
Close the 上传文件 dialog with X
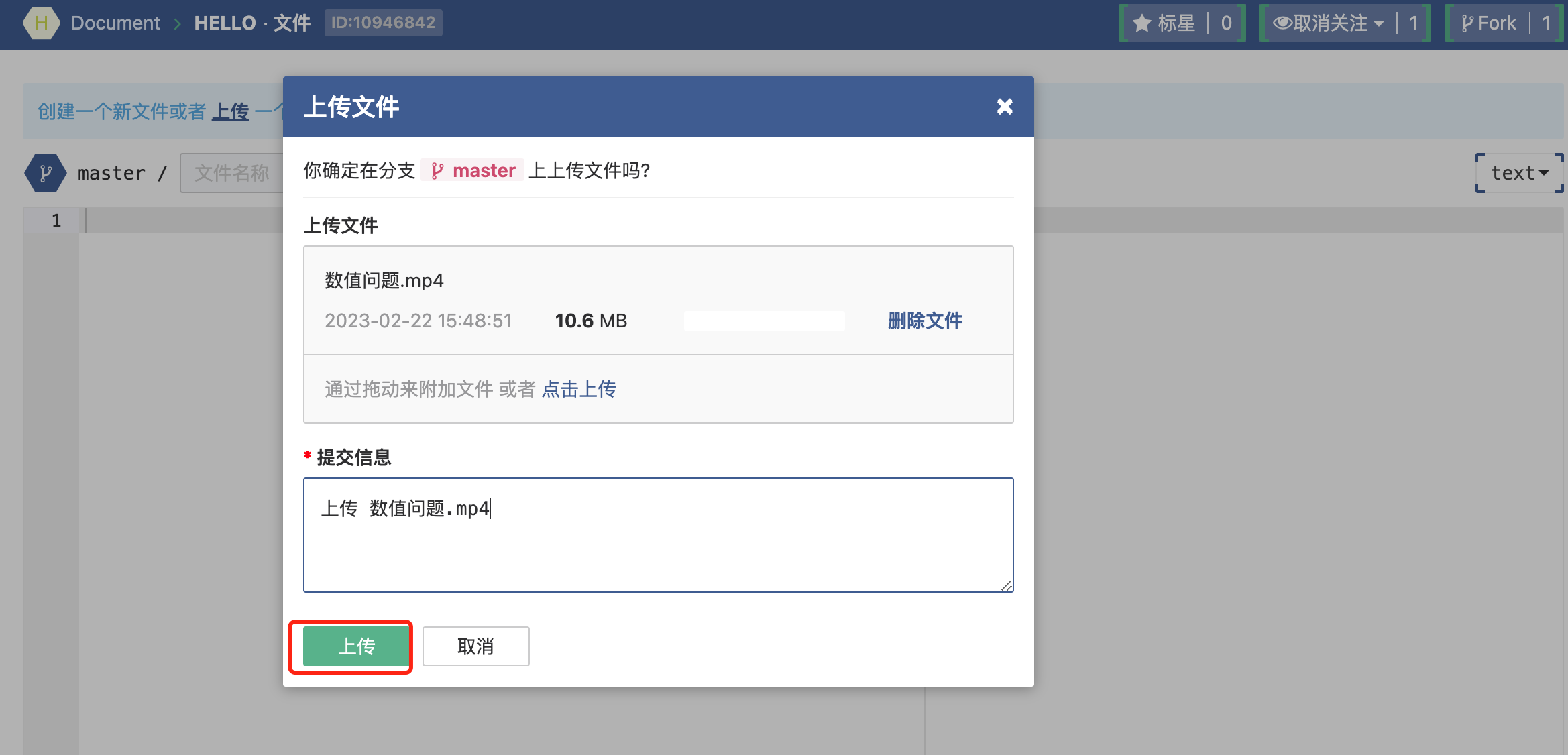[1004, 107]
